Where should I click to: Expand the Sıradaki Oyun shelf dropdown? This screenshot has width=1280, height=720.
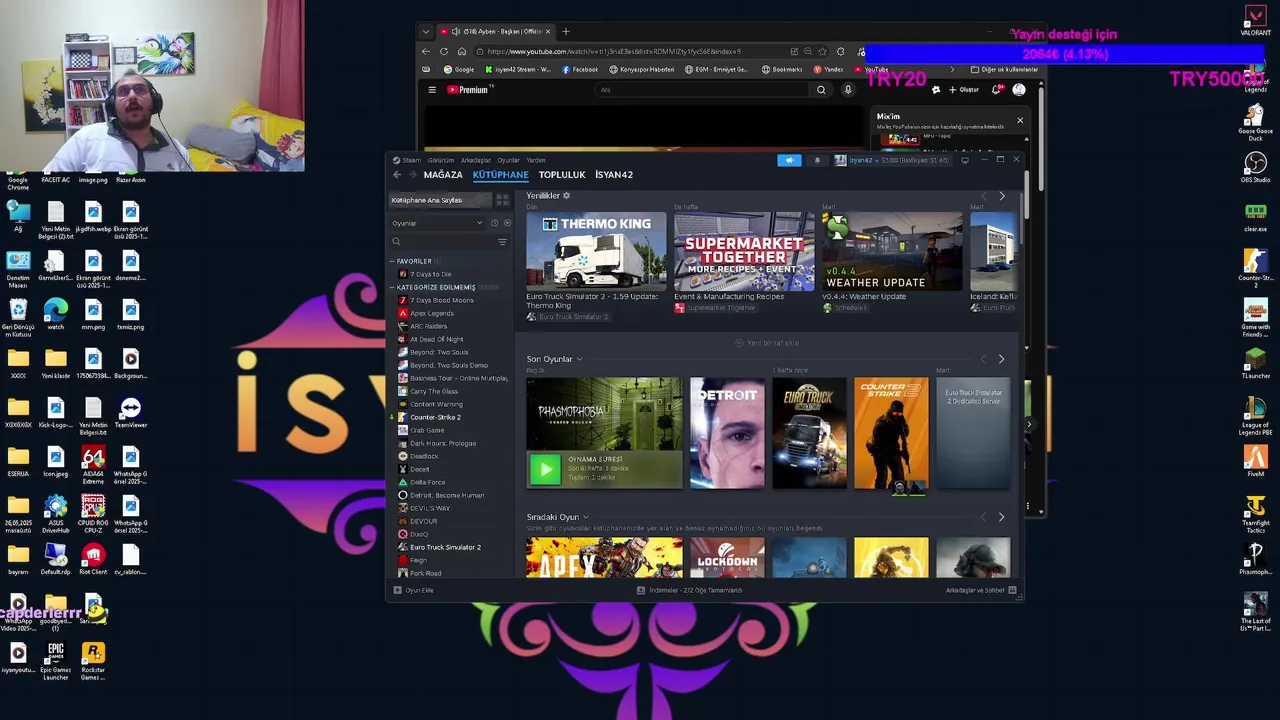(x=586, y=517)
